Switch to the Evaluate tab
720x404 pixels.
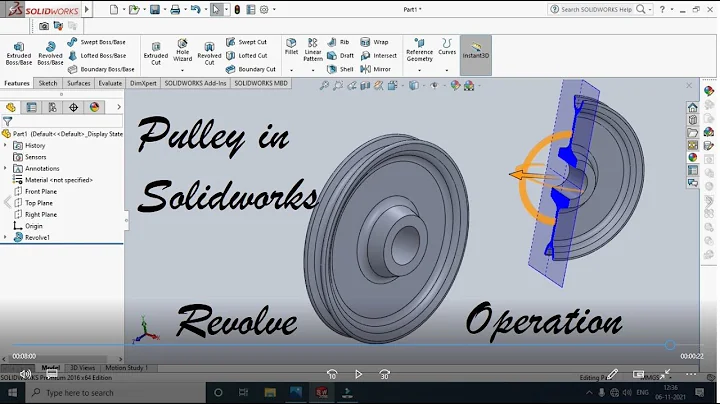tap(110, 83)
